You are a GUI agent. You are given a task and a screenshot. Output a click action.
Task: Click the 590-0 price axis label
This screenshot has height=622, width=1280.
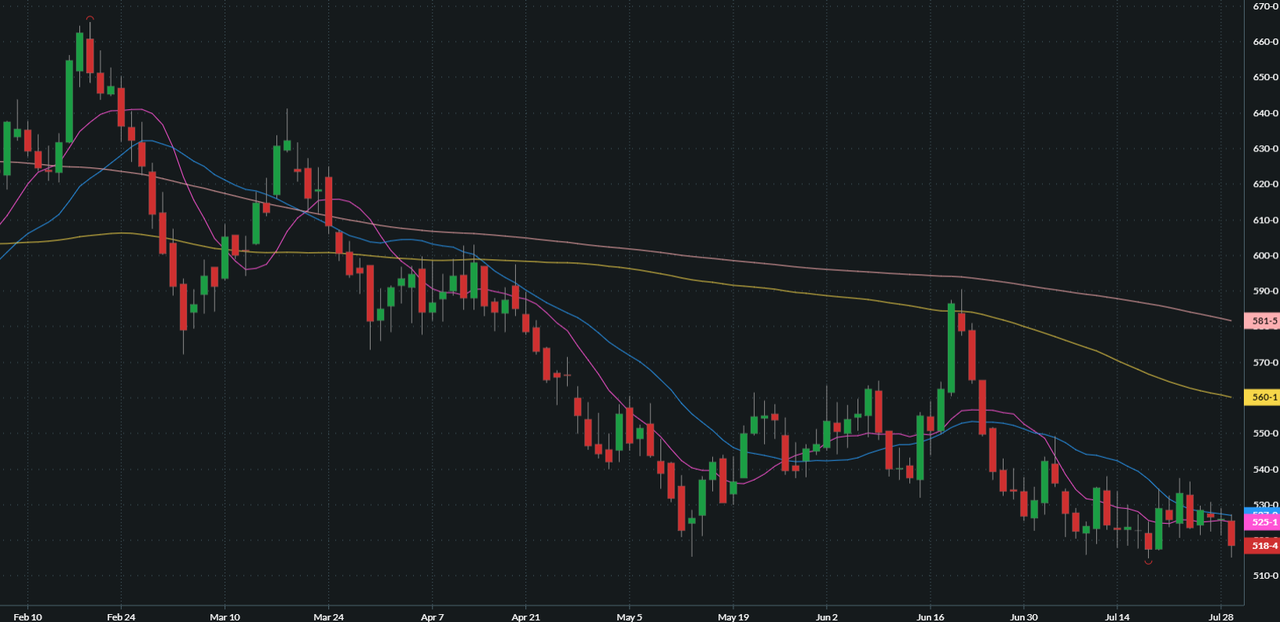click(x=1265, y=291)
